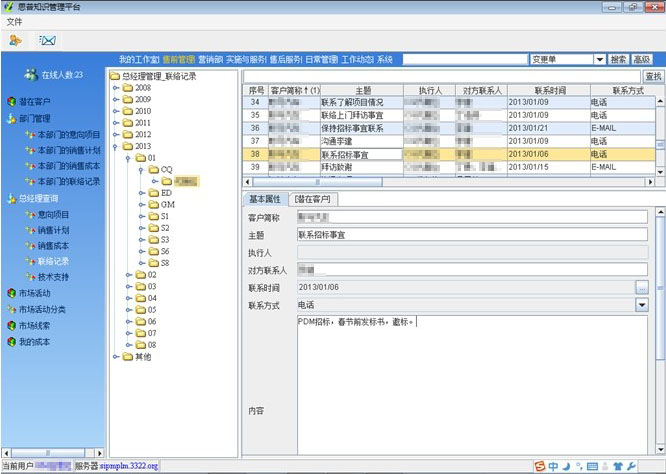This screenshot has width=666, height=474.
Task: Collapse the 2013 folder node
Action: [116, 146]
